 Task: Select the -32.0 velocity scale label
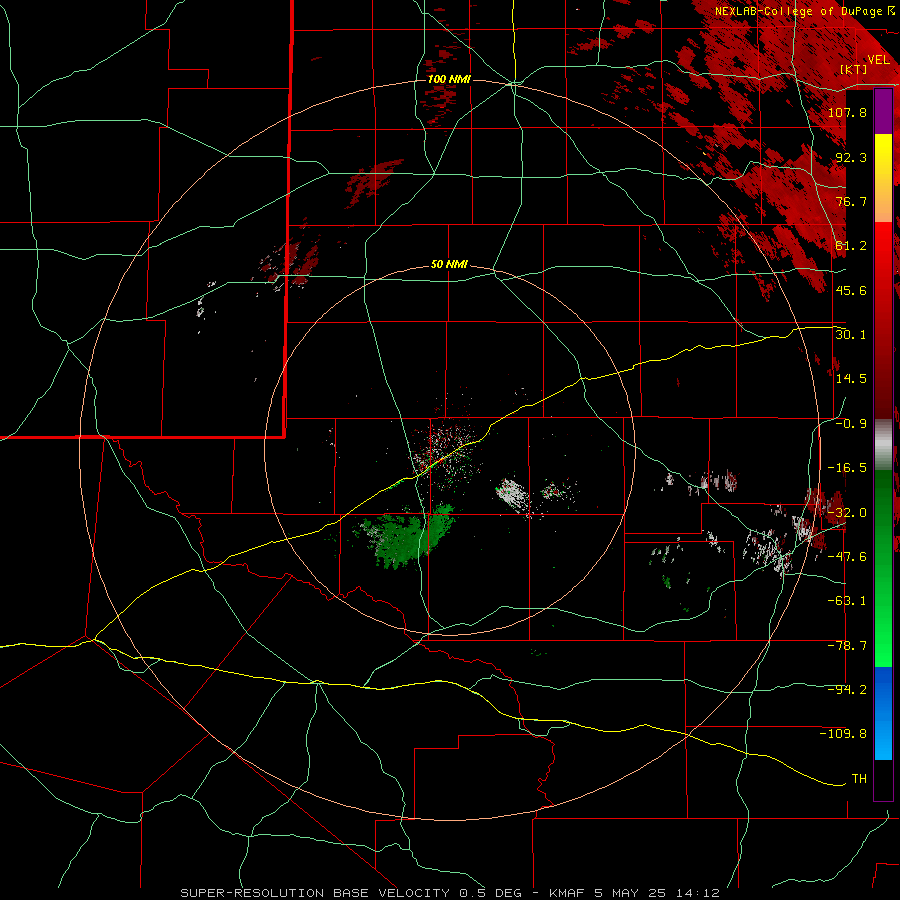(847, 513)
